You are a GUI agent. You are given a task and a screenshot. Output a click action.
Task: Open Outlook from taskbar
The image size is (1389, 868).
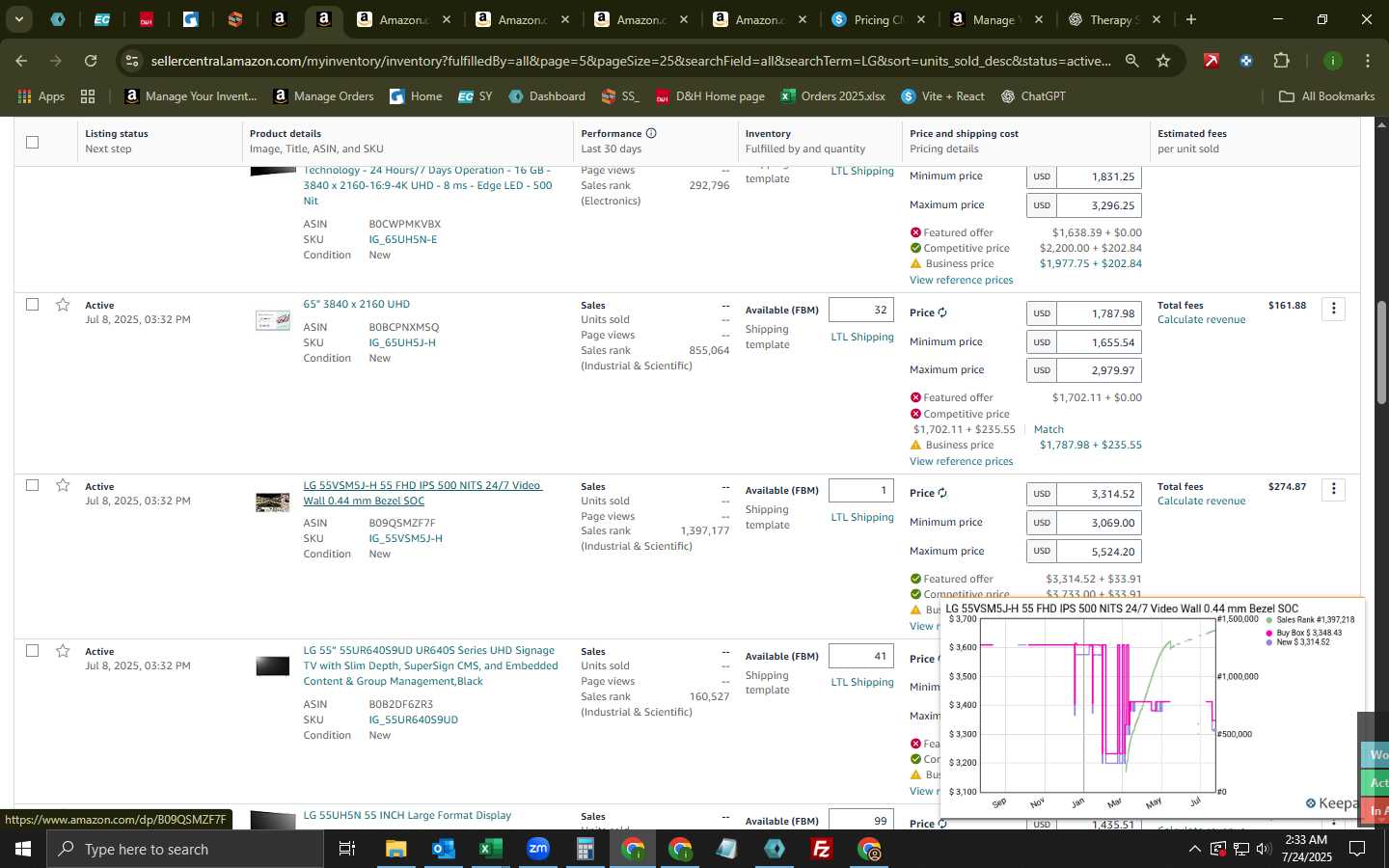point(443,849)
